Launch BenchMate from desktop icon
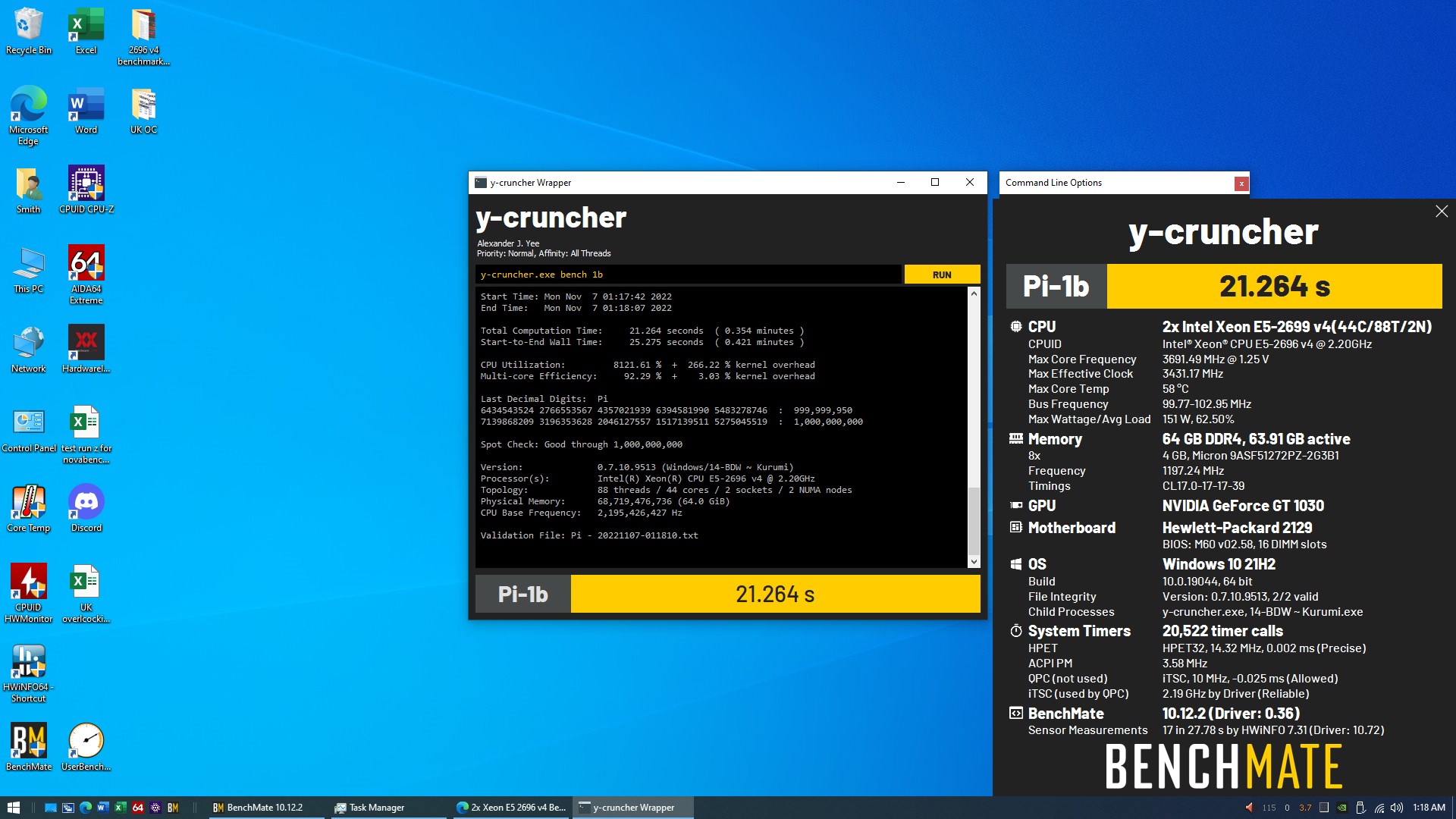Screen dimensions: 1456x819 29,748
